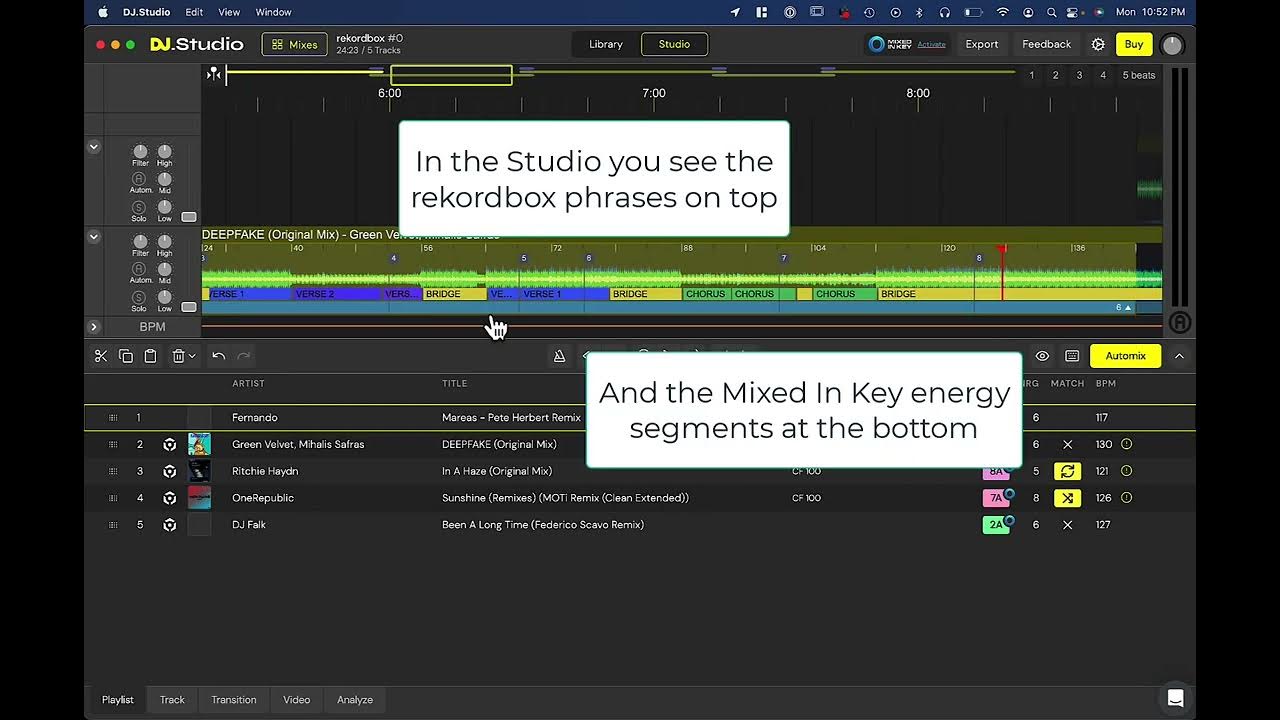Click the Low knob on upper track
Viewport: 1280px width, 720px height.
(164, 206)
